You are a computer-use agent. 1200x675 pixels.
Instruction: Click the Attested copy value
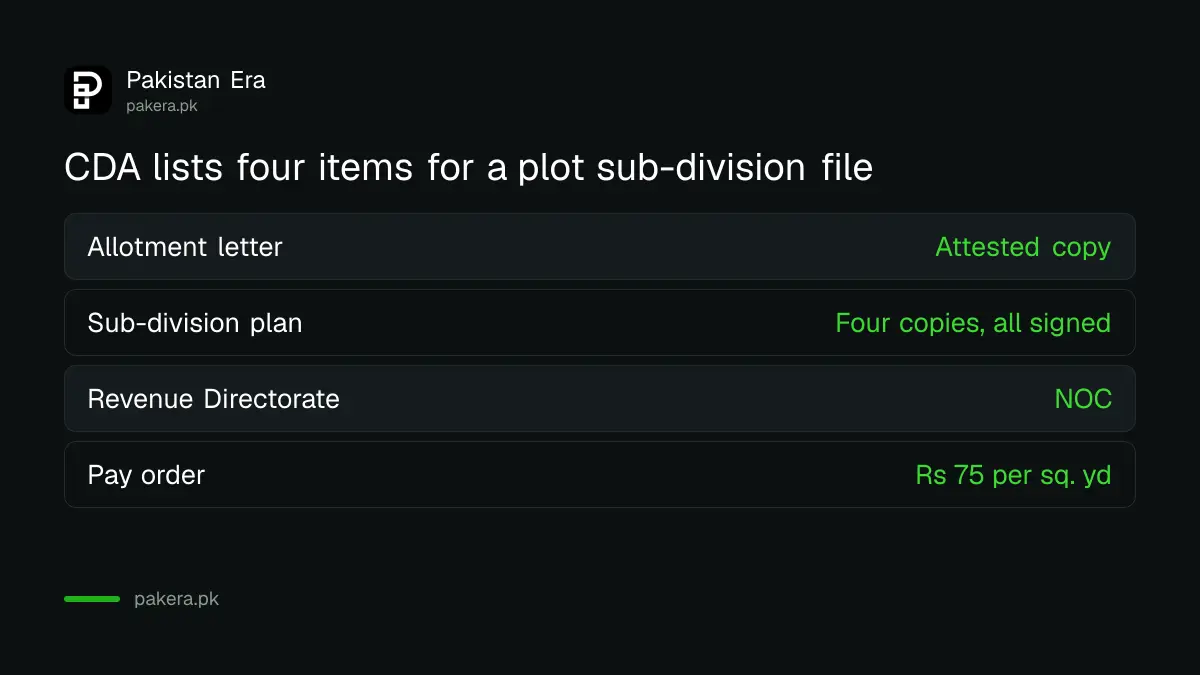pos(1023,247)
